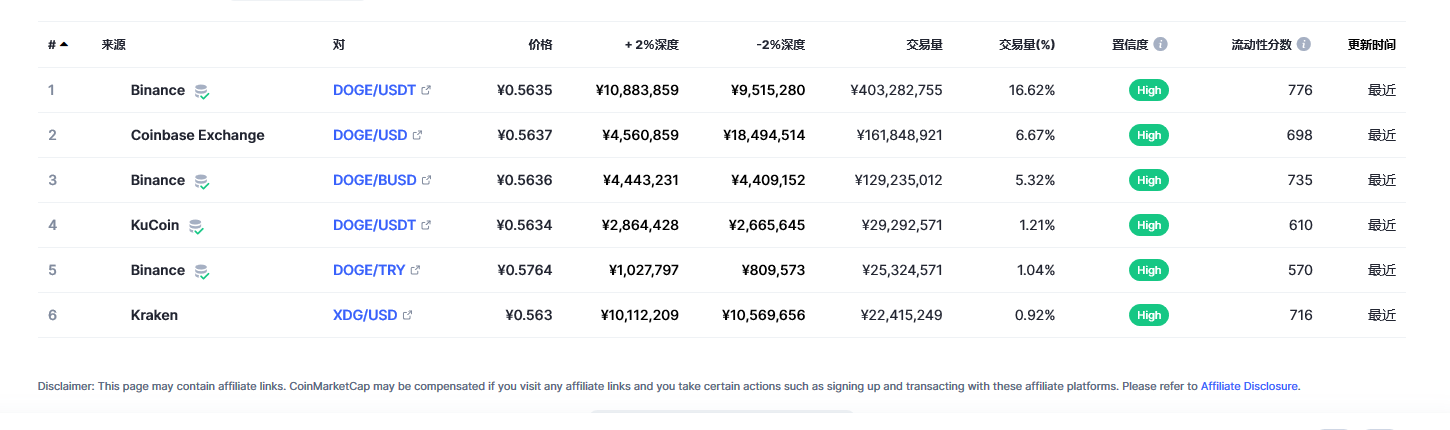This screenshot has height=430, width=1450.
Task: Open the Coinbase Exchange DOGE/USD pair link
Action: (369, 135)
